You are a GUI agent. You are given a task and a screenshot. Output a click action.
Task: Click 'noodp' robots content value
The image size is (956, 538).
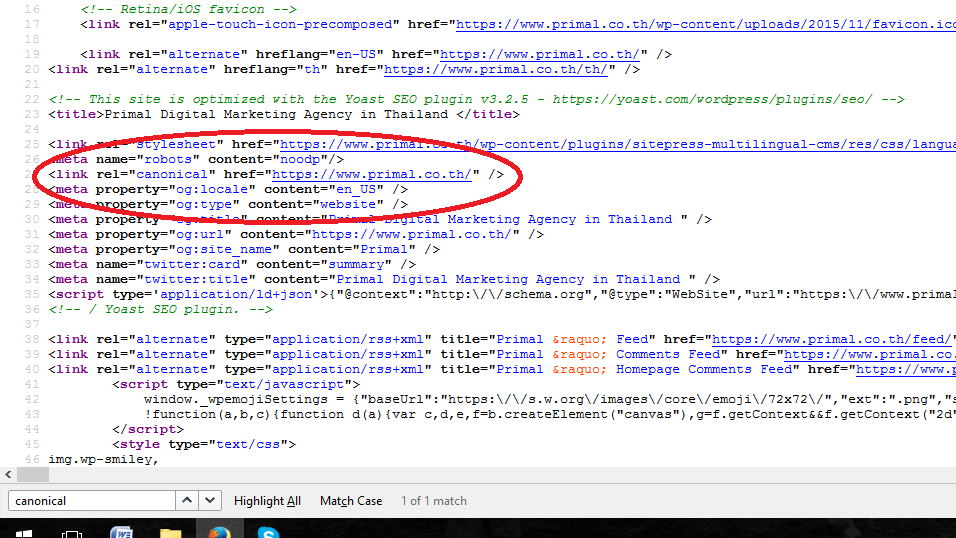pyautogui.click(x=300, y=159)
